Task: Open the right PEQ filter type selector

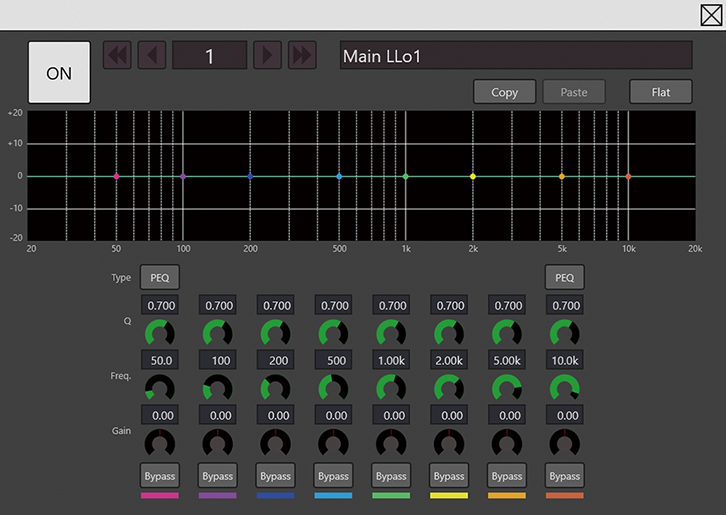Action: (x=565, y=277)
